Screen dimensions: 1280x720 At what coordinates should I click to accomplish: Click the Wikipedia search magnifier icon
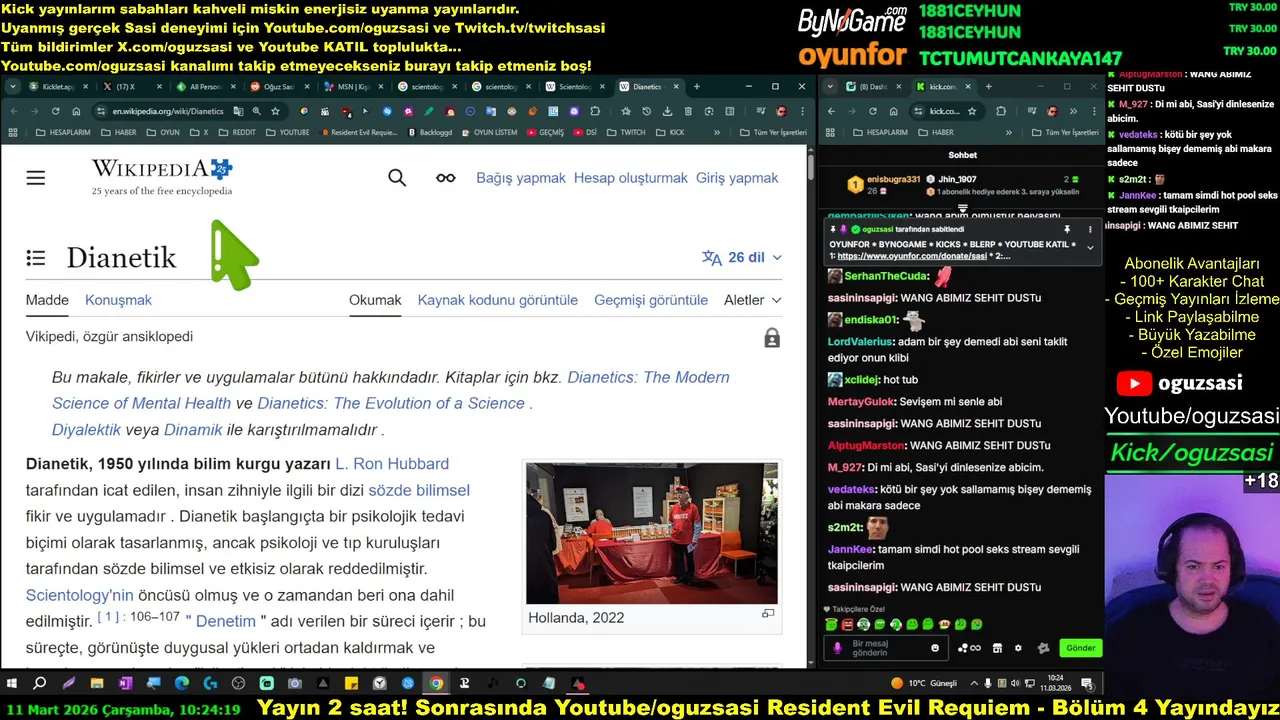point(397,178)
